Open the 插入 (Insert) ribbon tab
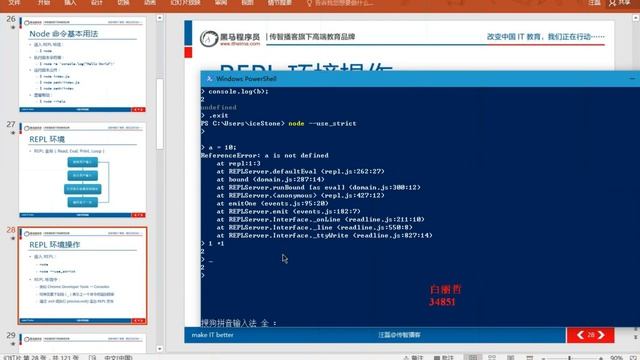This screenshot has width=640, height=360. (x=70, y=2)
